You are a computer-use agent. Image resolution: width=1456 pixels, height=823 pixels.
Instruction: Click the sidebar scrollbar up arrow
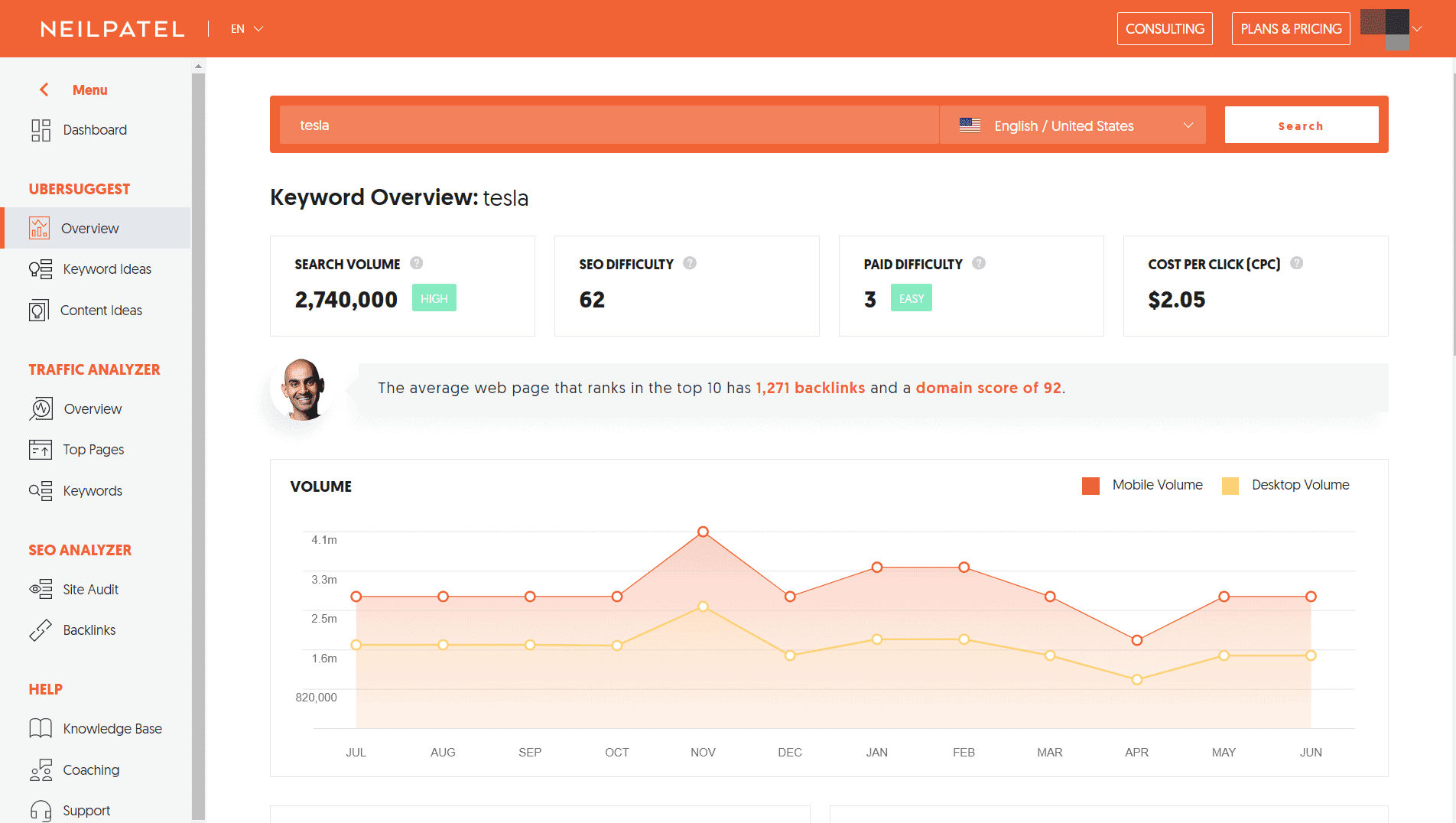[199, 67]
